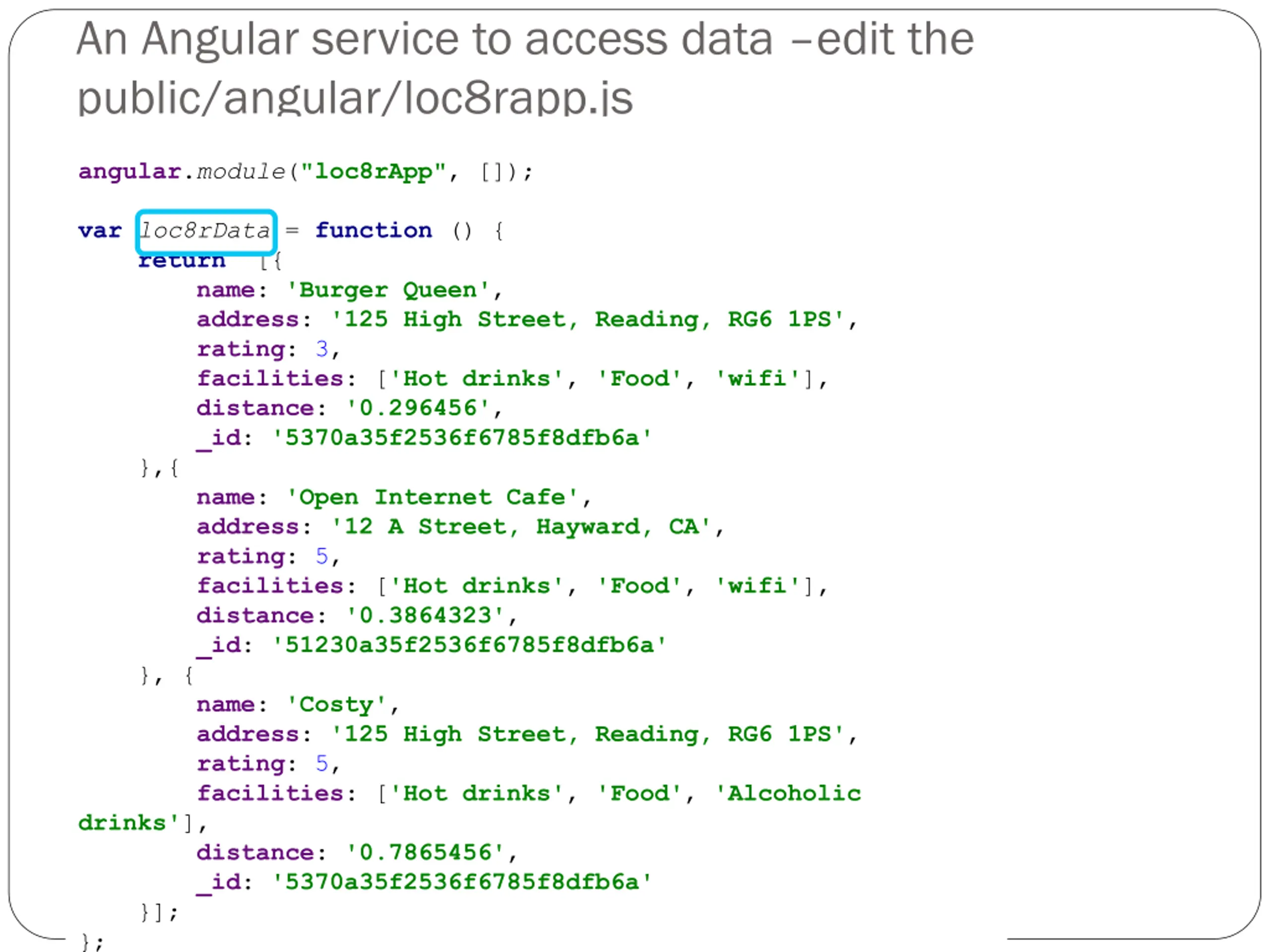Click the name value 'Burger Queen'
The image size is (1270, 952).
[x=388, y=291]
